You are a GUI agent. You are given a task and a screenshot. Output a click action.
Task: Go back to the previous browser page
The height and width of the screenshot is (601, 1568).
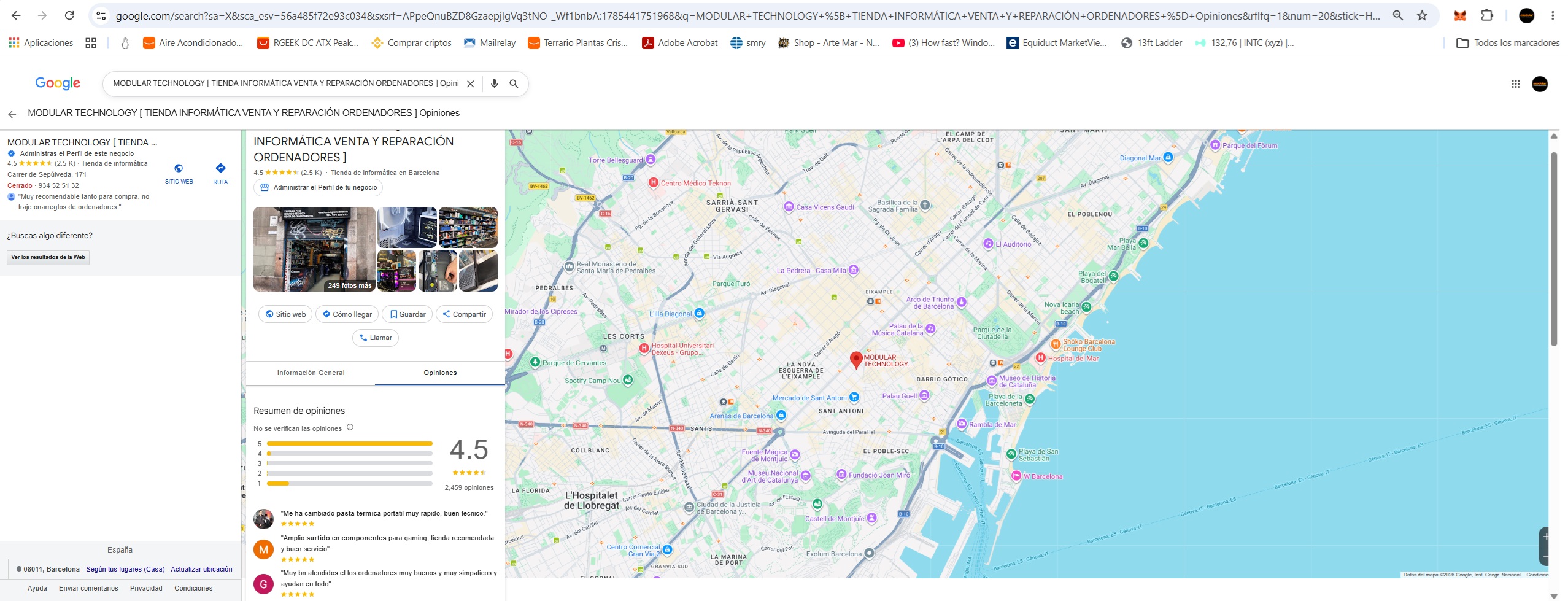tap(17, 15)
